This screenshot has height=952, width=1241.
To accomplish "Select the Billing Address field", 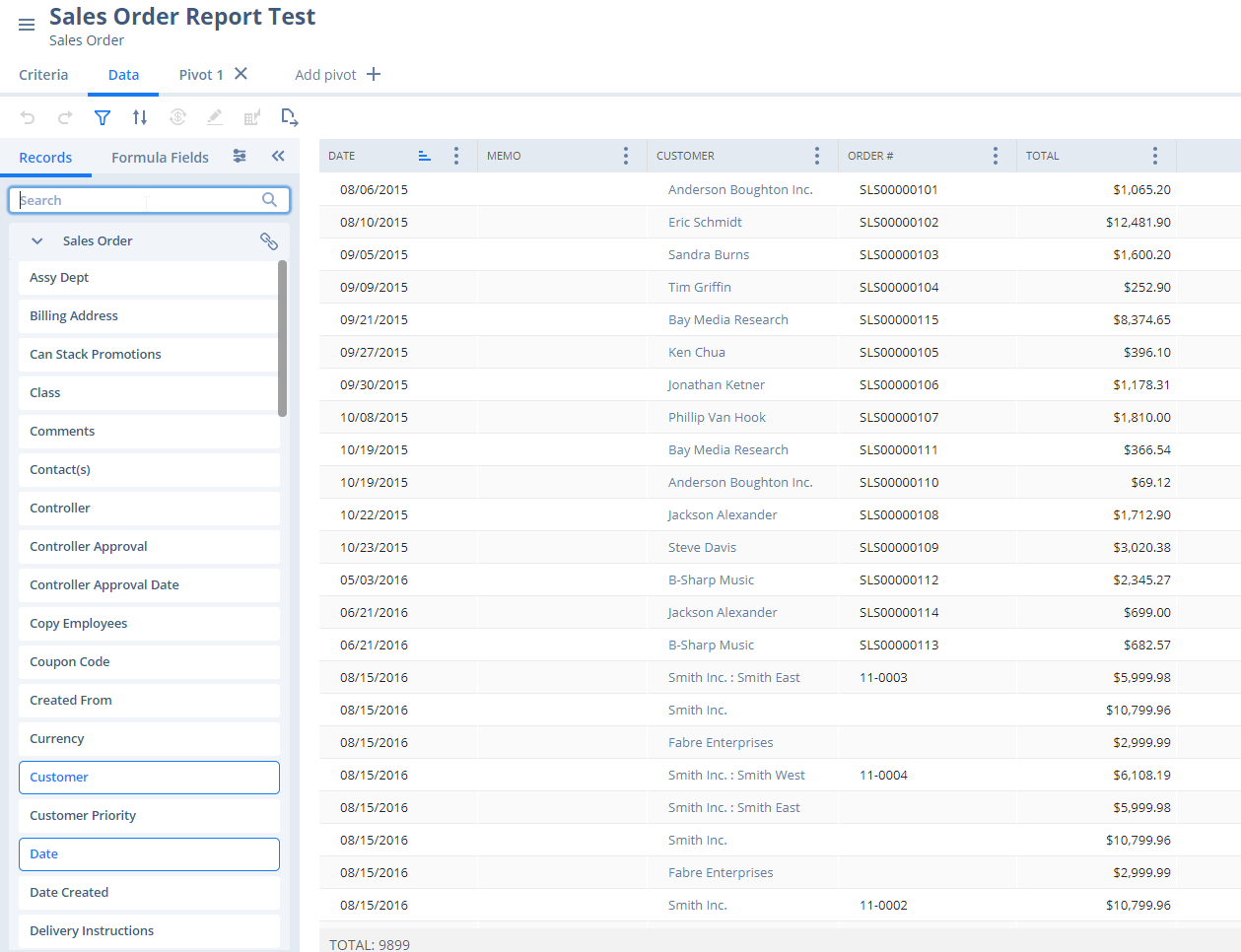I will 149,316.
